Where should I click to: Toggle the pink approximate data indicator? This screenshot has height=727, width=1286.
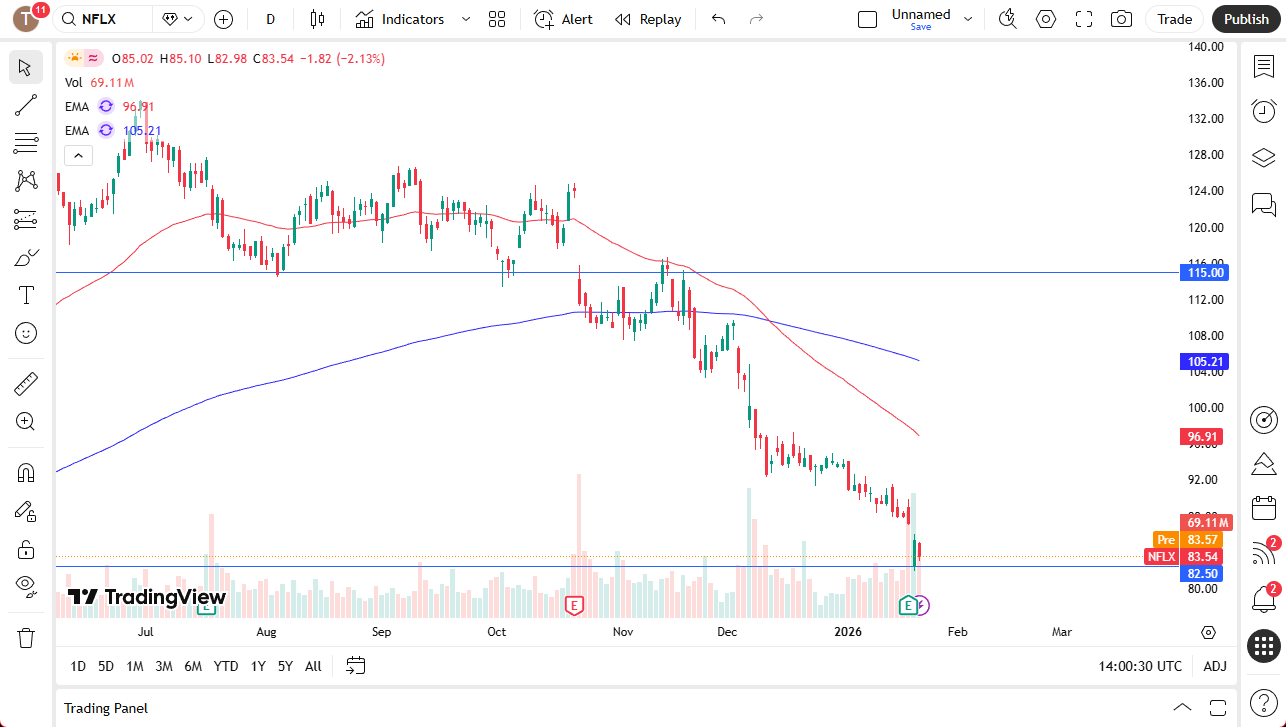93,59
